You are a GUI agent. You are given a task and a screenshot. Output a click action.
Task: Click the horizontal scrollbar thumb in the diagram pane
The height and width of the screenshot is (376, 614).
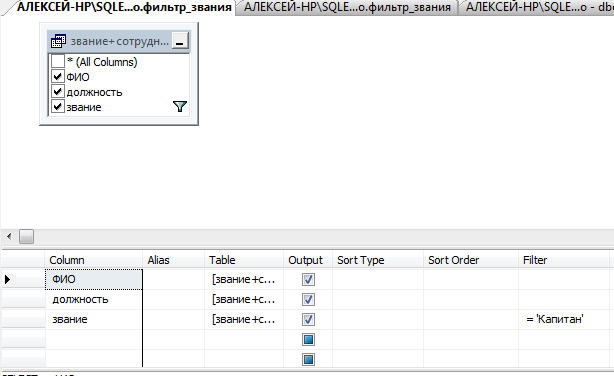27,236
